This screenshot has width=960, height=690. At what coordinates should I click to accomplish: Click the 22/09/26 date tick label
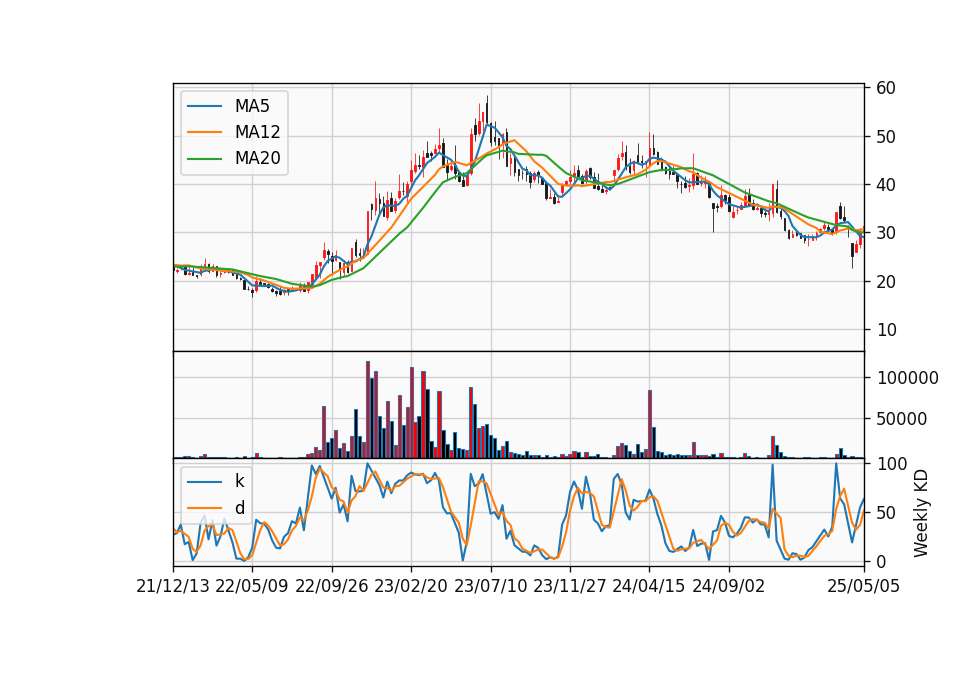[x=332, y=586]
